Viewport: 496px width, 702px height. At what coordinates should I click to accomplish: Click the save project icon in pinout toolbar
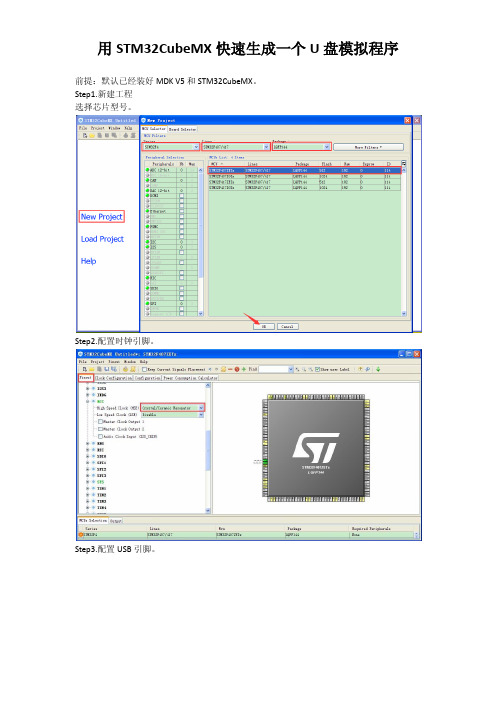107,369
